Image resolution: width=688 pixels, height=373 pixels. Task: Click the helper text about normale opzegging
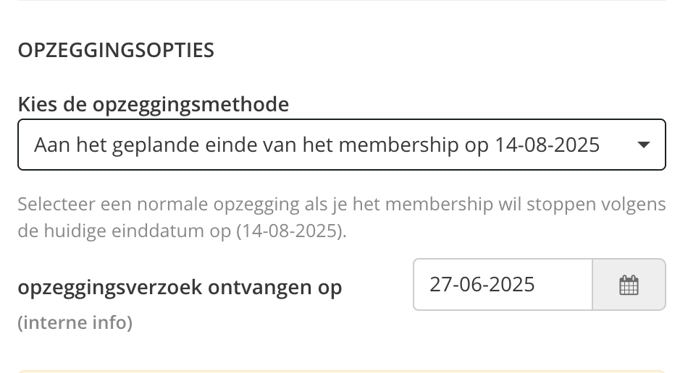(342, 217)
